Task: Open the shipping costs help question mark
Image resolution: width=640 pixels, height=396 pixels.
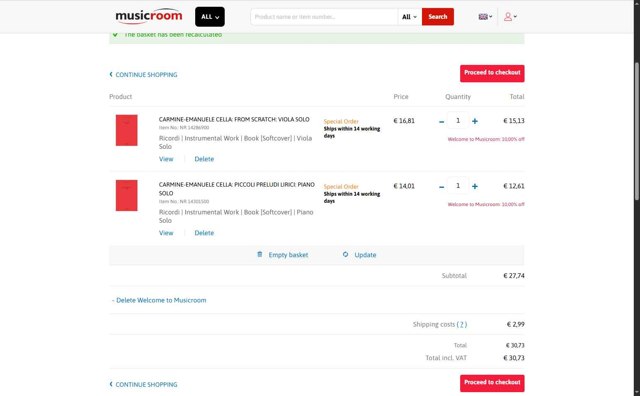Action: coord(462,325)
